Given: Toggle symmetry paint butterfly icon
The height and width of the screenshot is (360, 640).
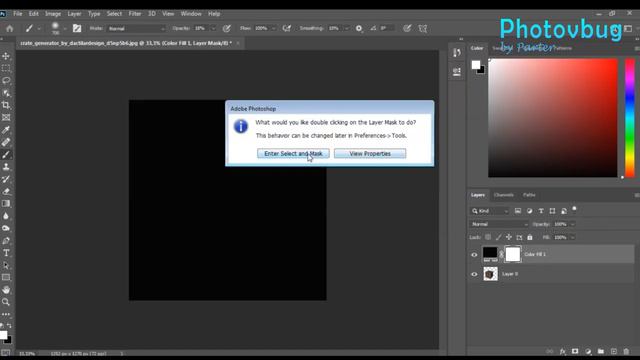Looking at the screenshot, I should (423, 28).
